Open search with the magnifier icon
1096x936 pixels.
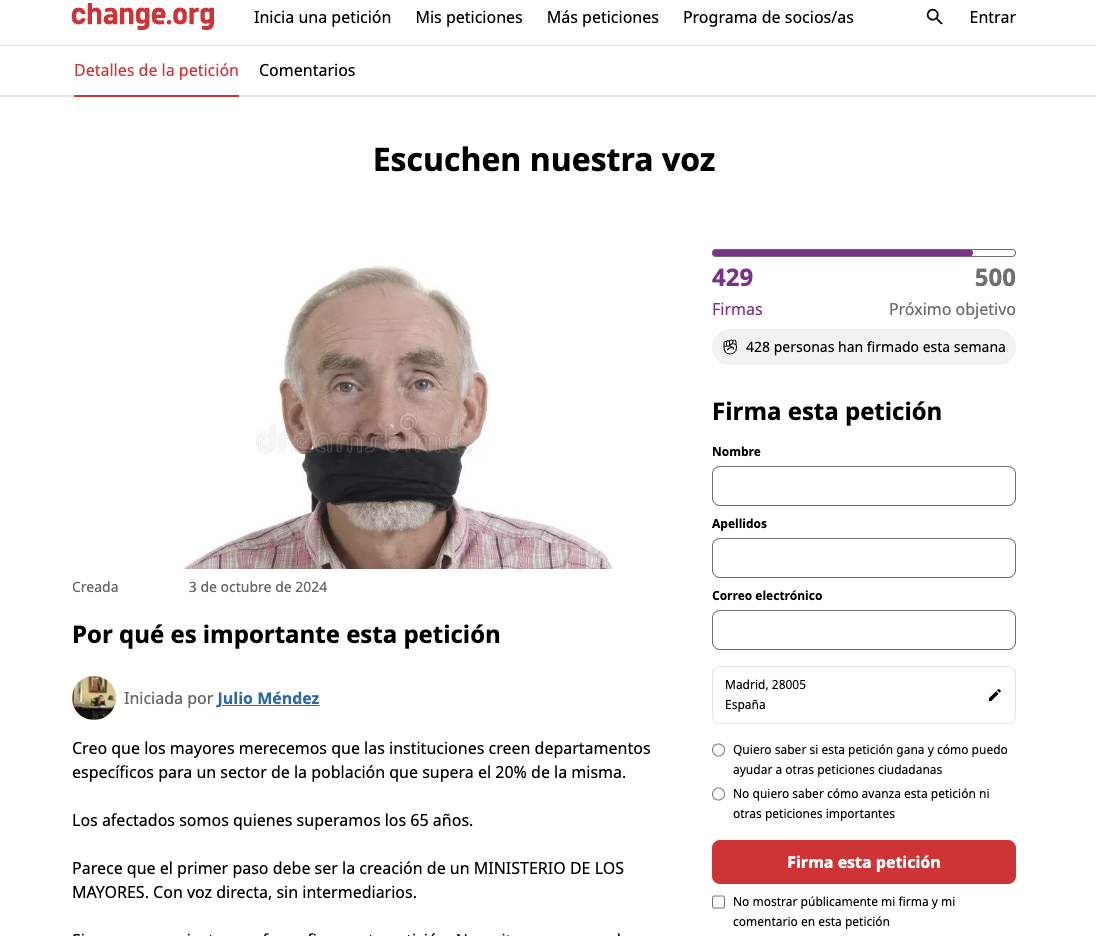pos(934,17)
